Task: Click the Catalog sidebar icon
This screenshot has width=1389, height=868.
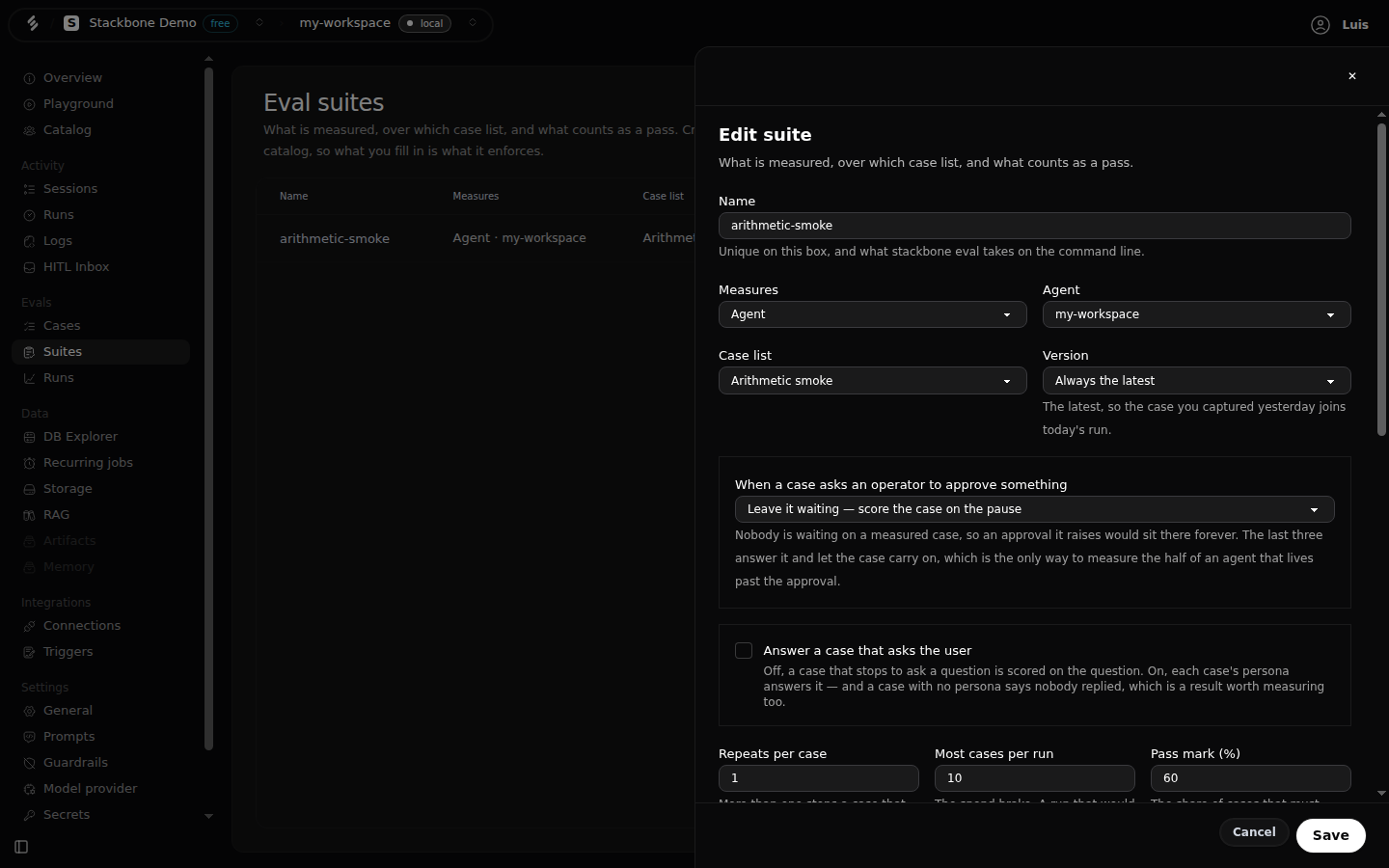Action: pyautogui.click(x=29, y=130)
